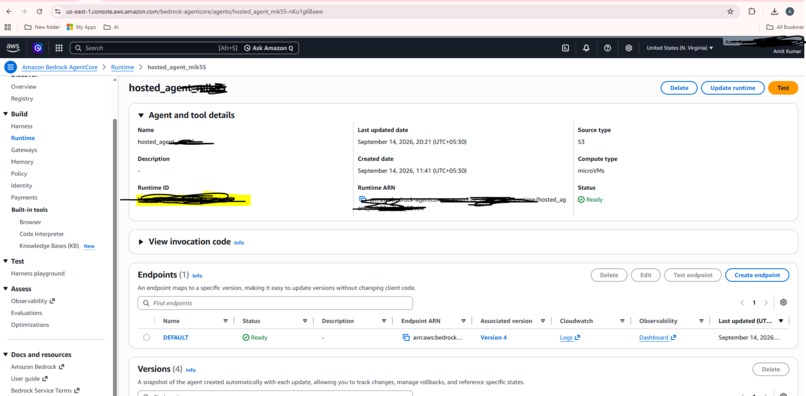Click the Find endpoints search field
The height and width of the screenshot is (396, 806).
pyautogui.click(x=275, y=303)
